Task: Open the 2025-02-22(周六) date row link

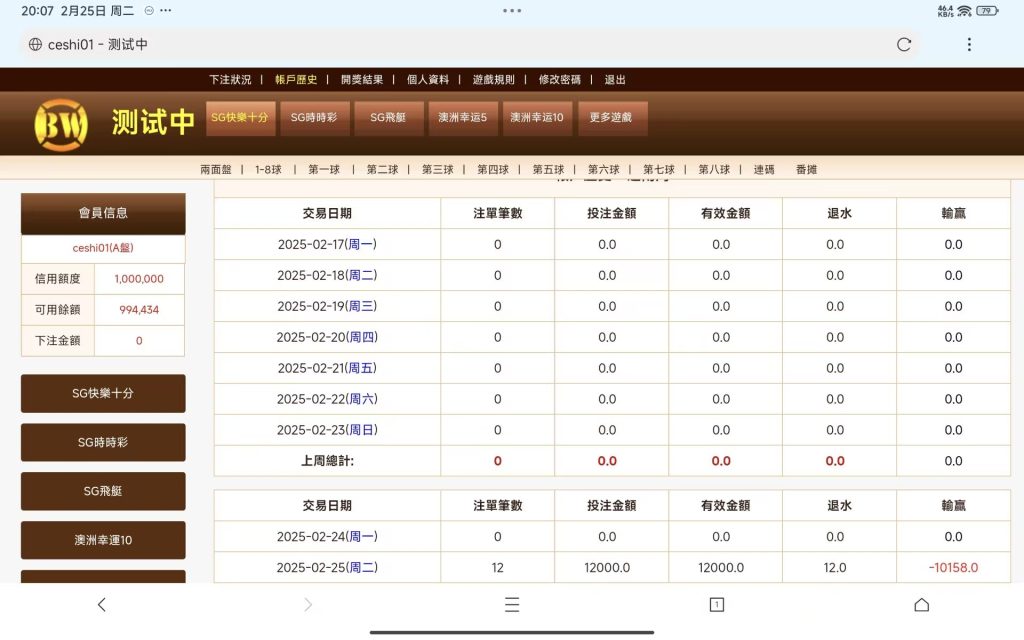Action: coord(327,399)
